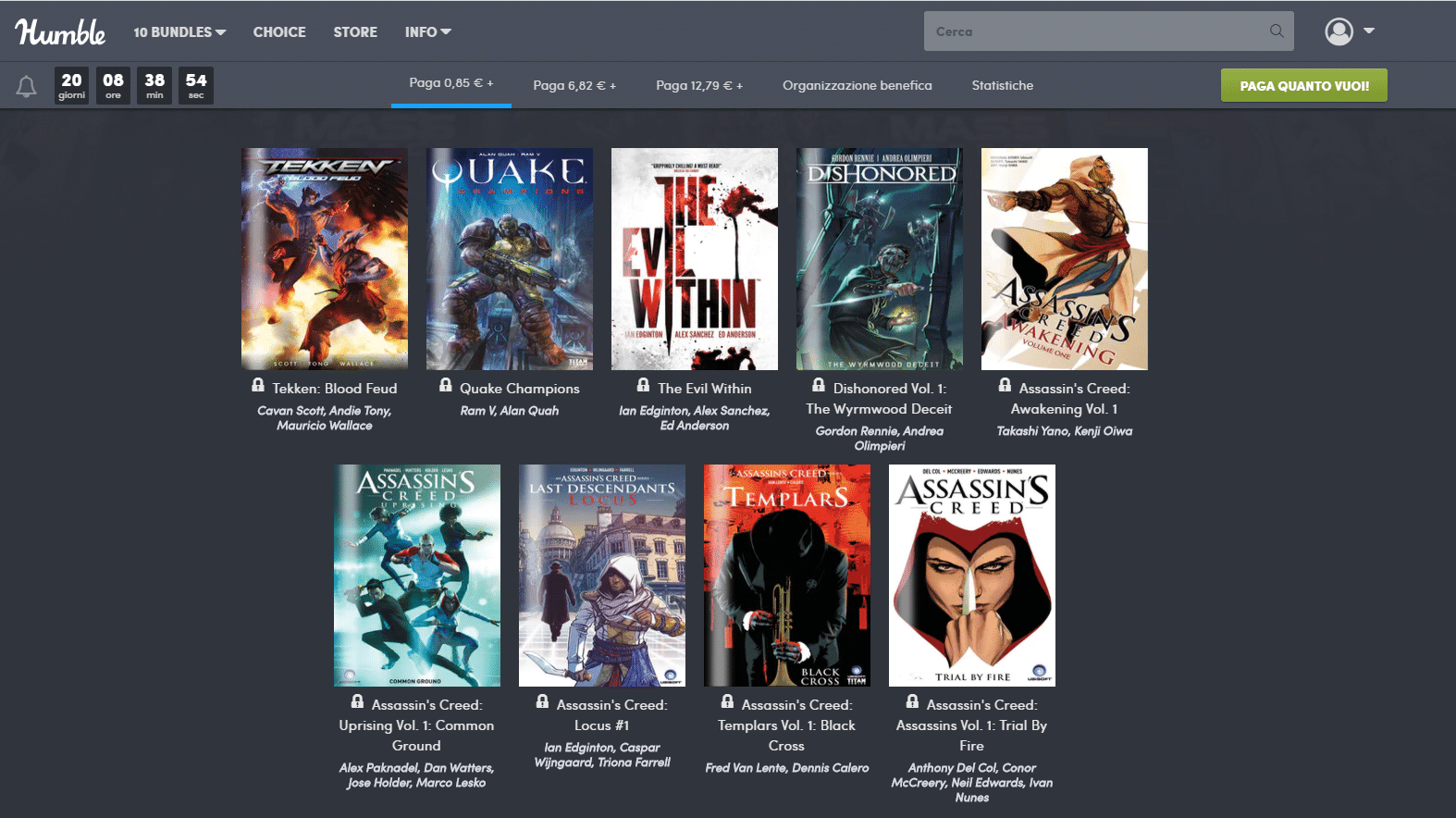Image resolution: width=1456 pixels, height=818 pixels.
Task: Select the Paga 6,82 € + tab
Action: (x=574, y=85)
